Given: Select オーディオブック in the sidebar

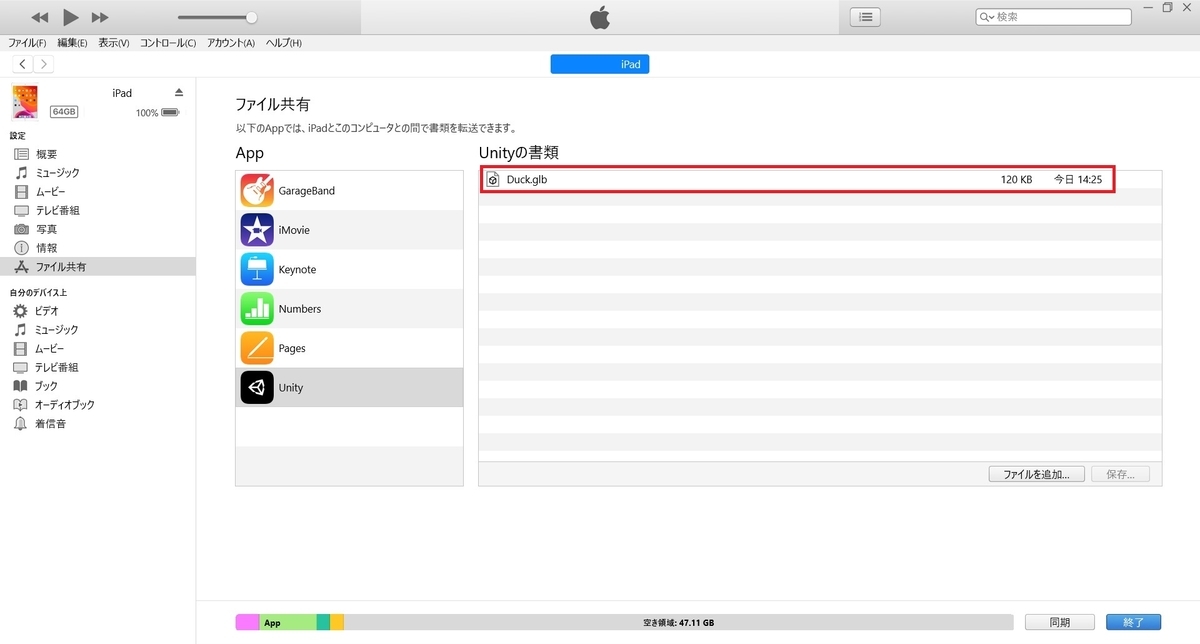Looking at the screenshot, I should click(64, 405).
